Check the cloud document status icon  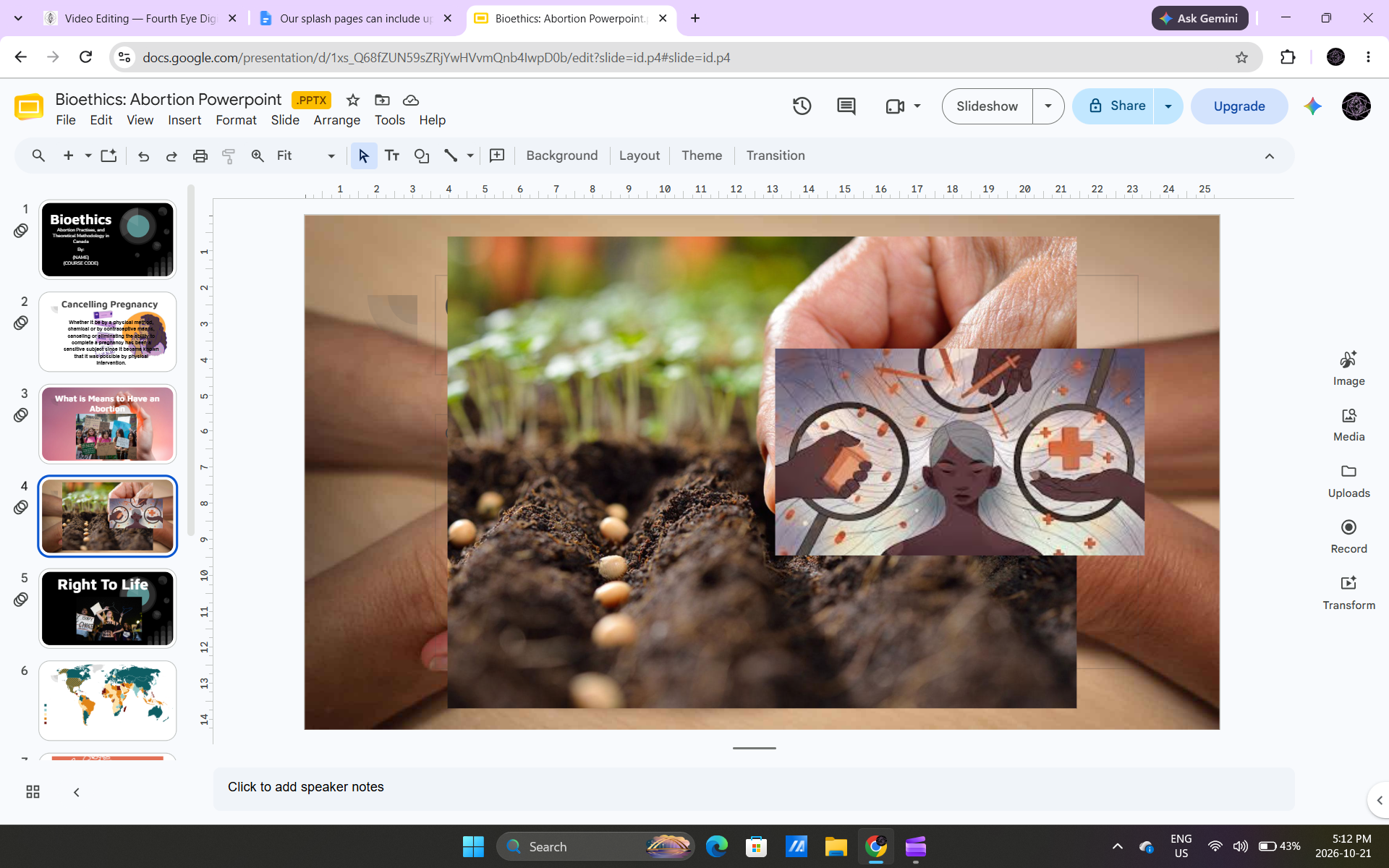411,100
